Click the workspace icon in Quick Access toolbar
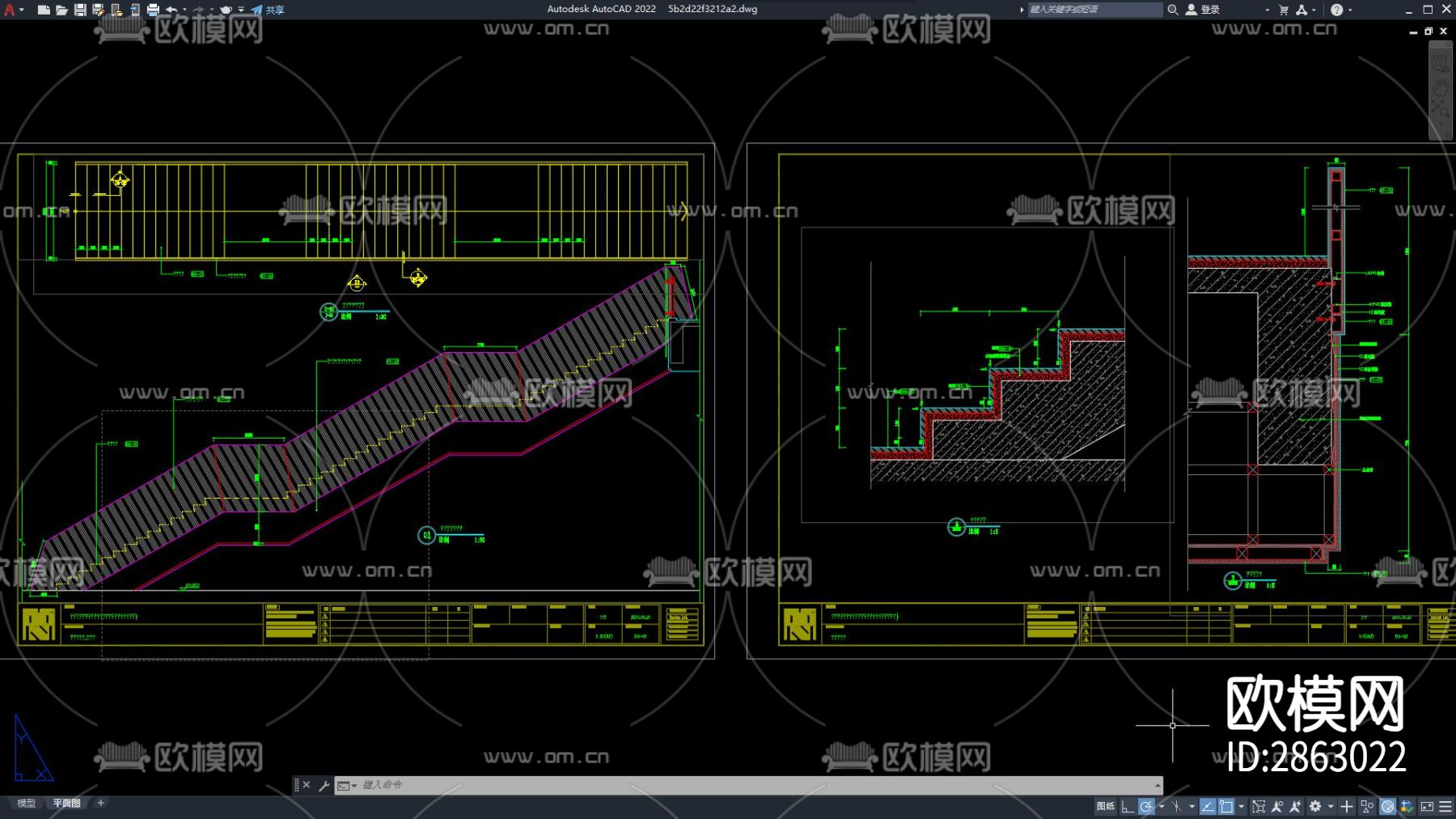The height and width of the screenshot is (819, 1456). coord(226,10)
